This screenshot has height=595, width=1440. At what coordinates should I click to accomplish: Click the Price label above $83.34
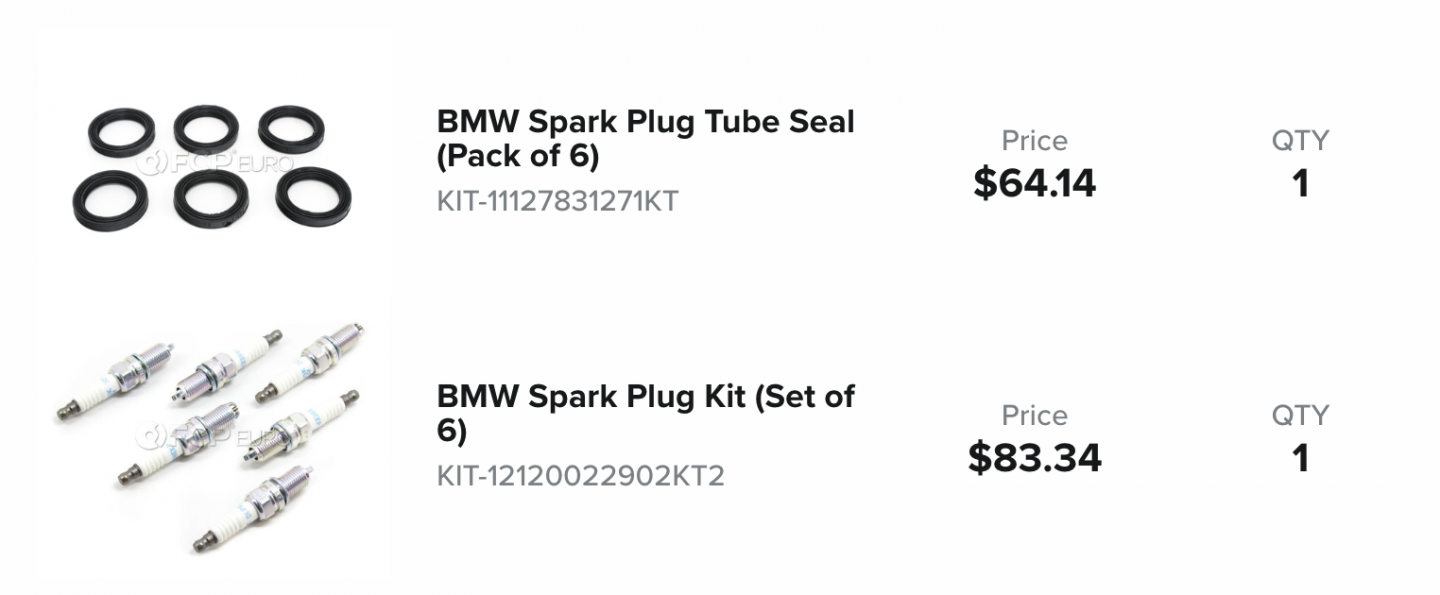click(x=1034, y=415)
